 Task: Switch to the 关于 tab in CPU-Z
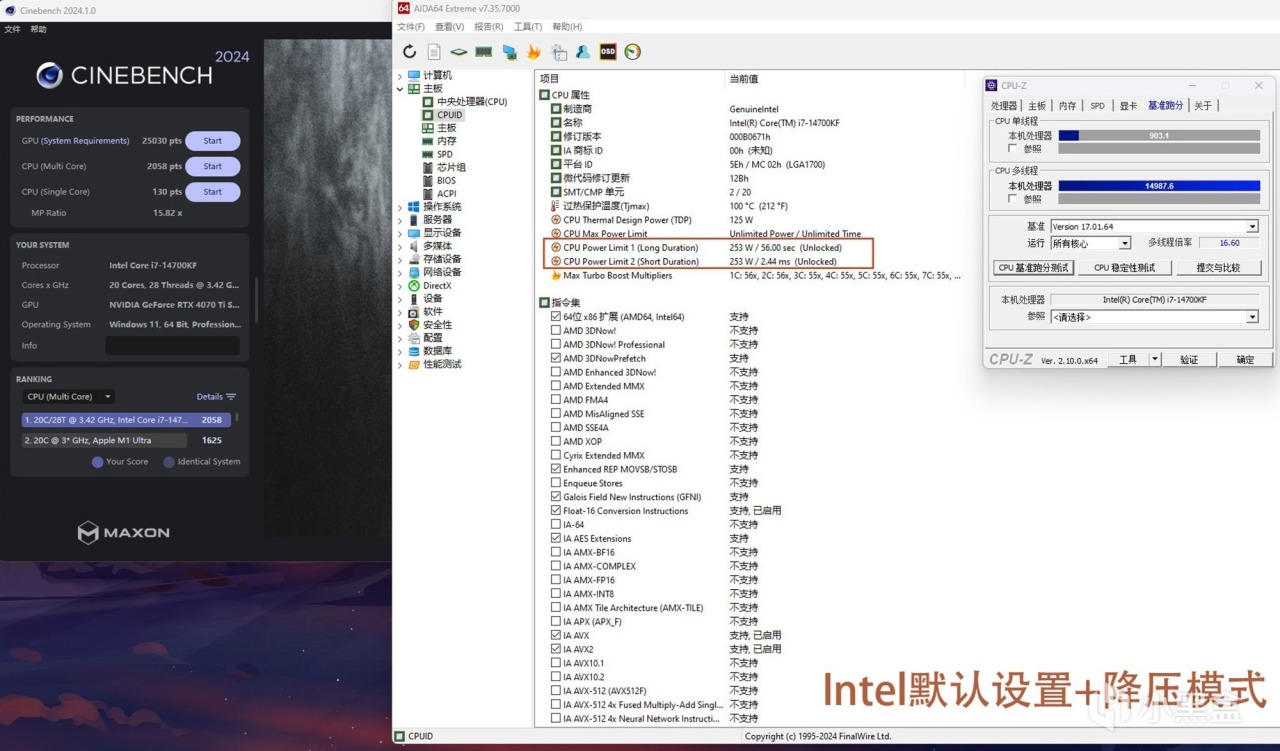point(1203,105)
